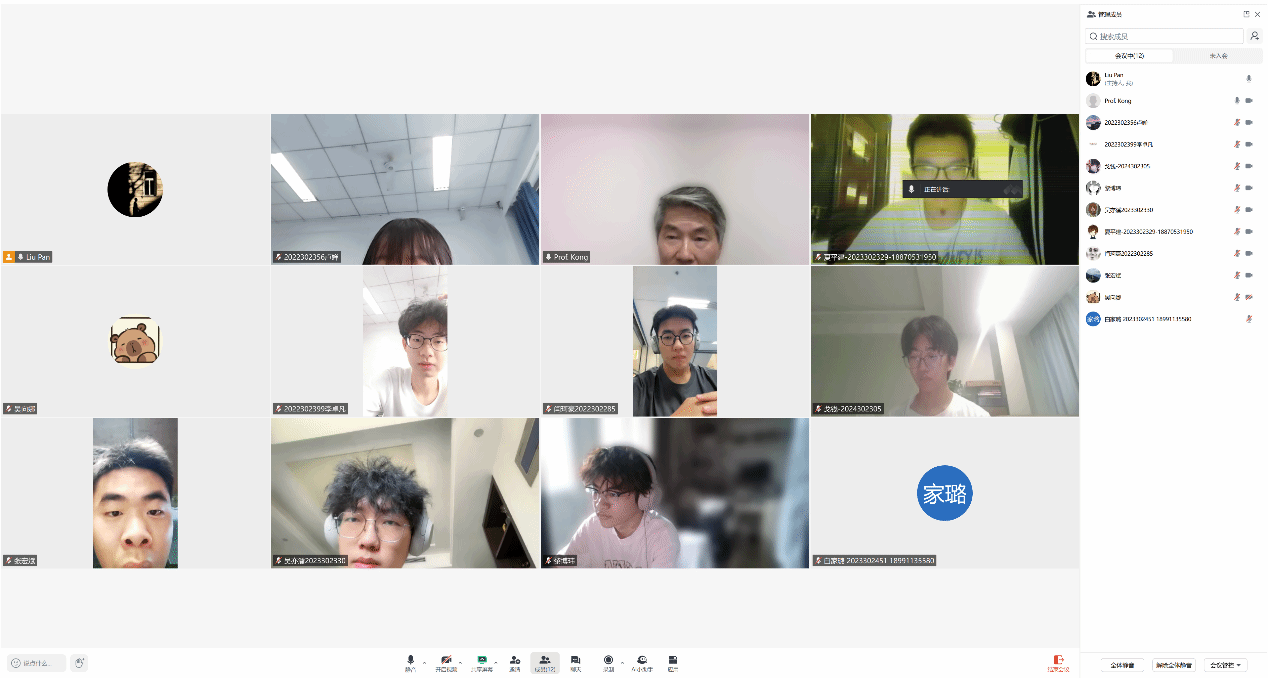Select Prof Kong's video tile
Image resolution: width=1268 pixels, height=678 pixels.
[x=675, y=188]
